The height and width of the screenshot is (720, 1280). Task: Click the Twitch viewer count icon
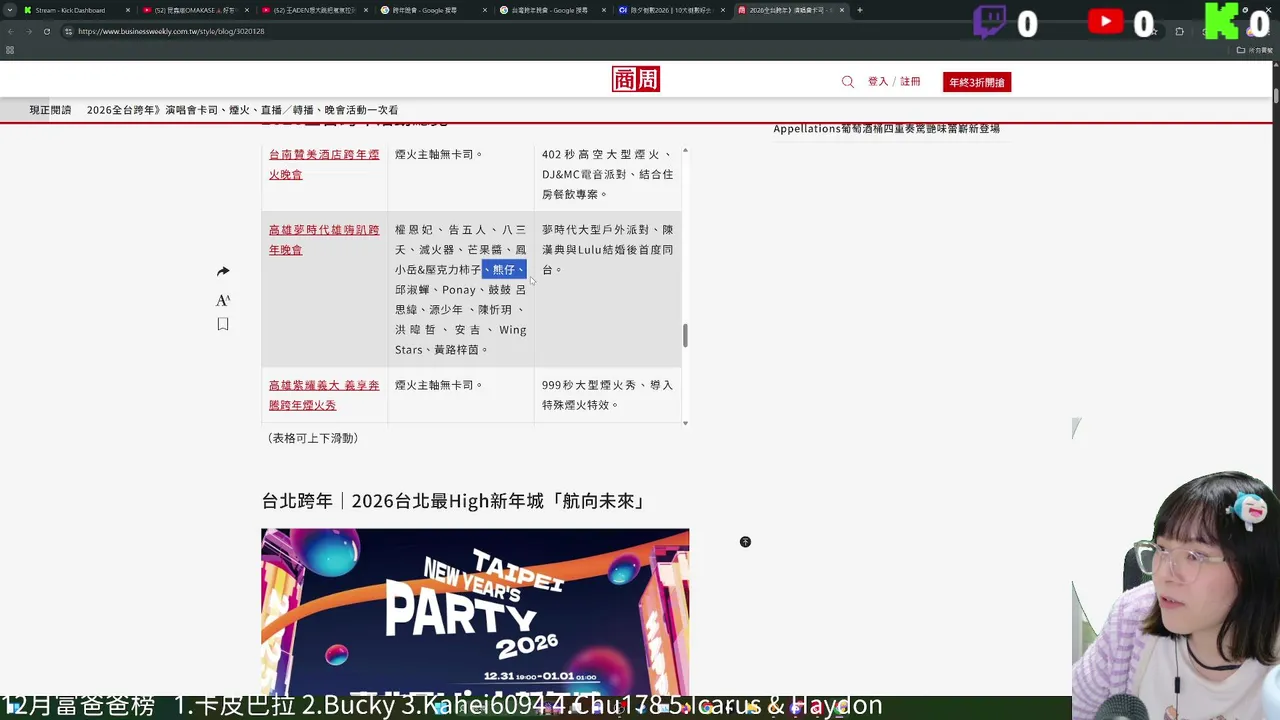tap(989, 22)
